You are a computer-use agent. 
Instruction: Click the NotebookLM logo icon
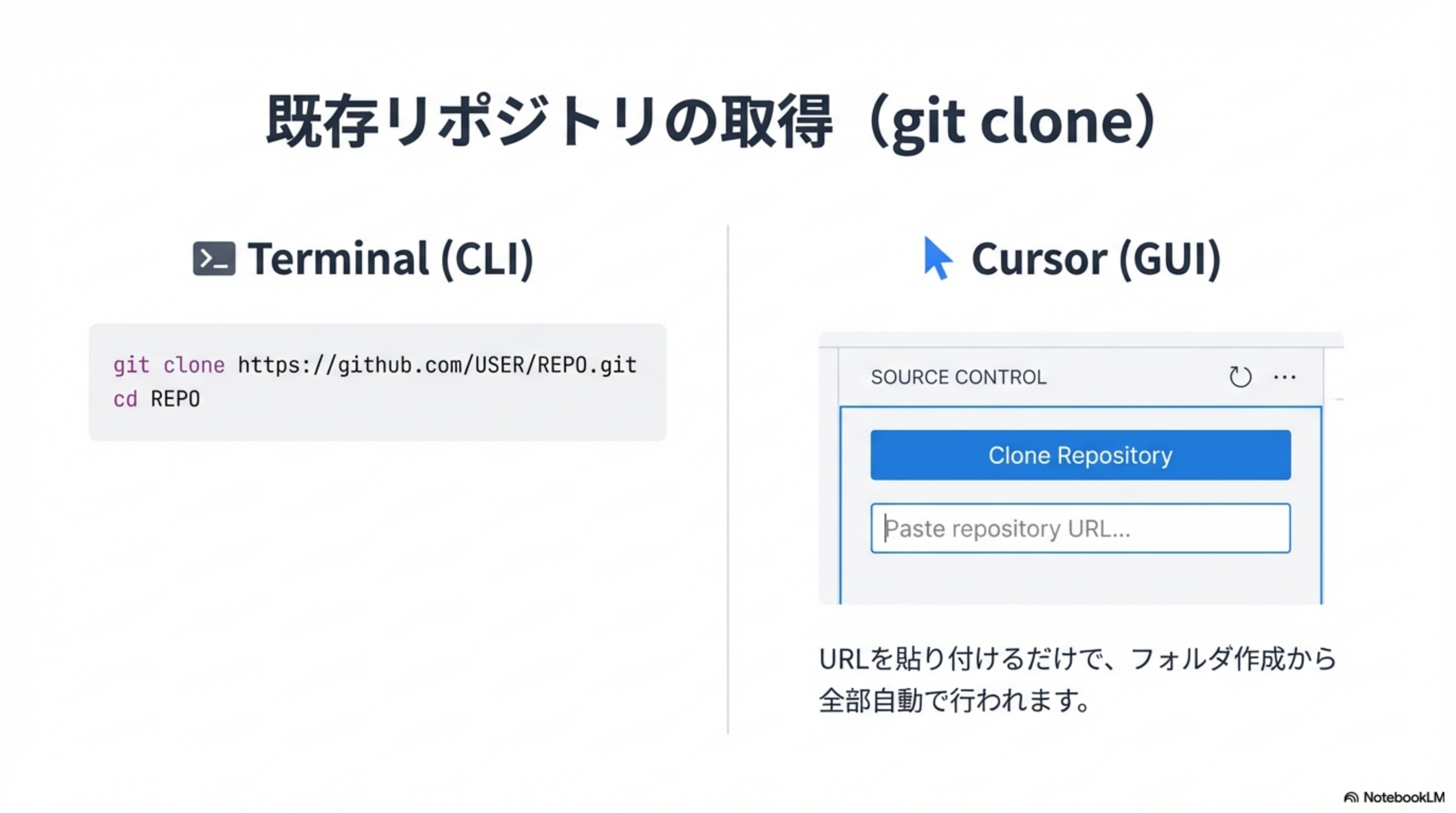(1351, 798)
